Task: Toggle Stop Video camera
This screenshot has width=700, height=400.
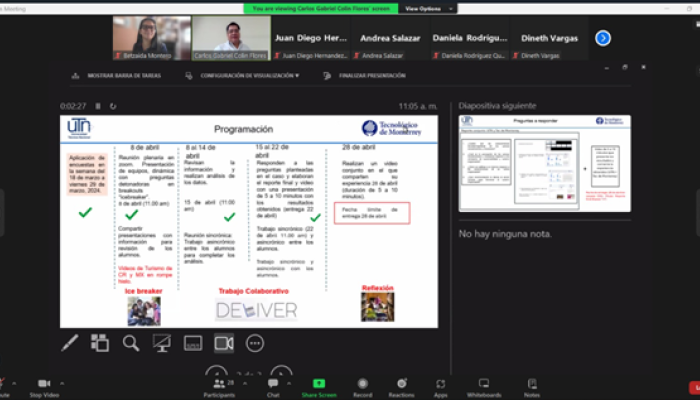Action: tap(43, 386)
